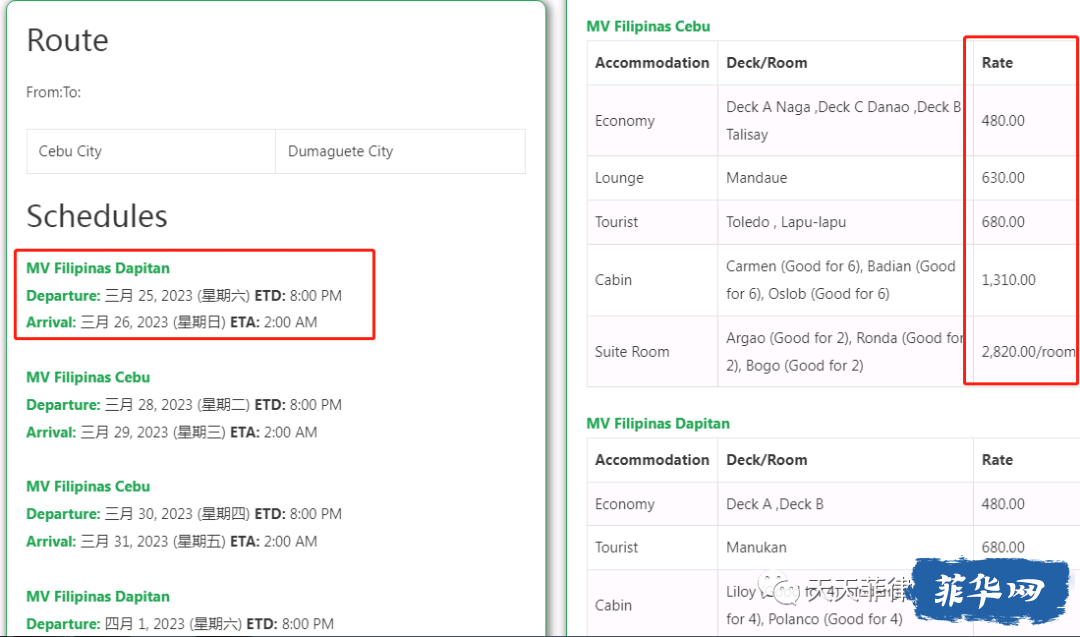Click 480.00 rate in Filipinas Cebu Economy row
The height and width of the screenshot is (637, 1080).
[x=1026, y=121]
